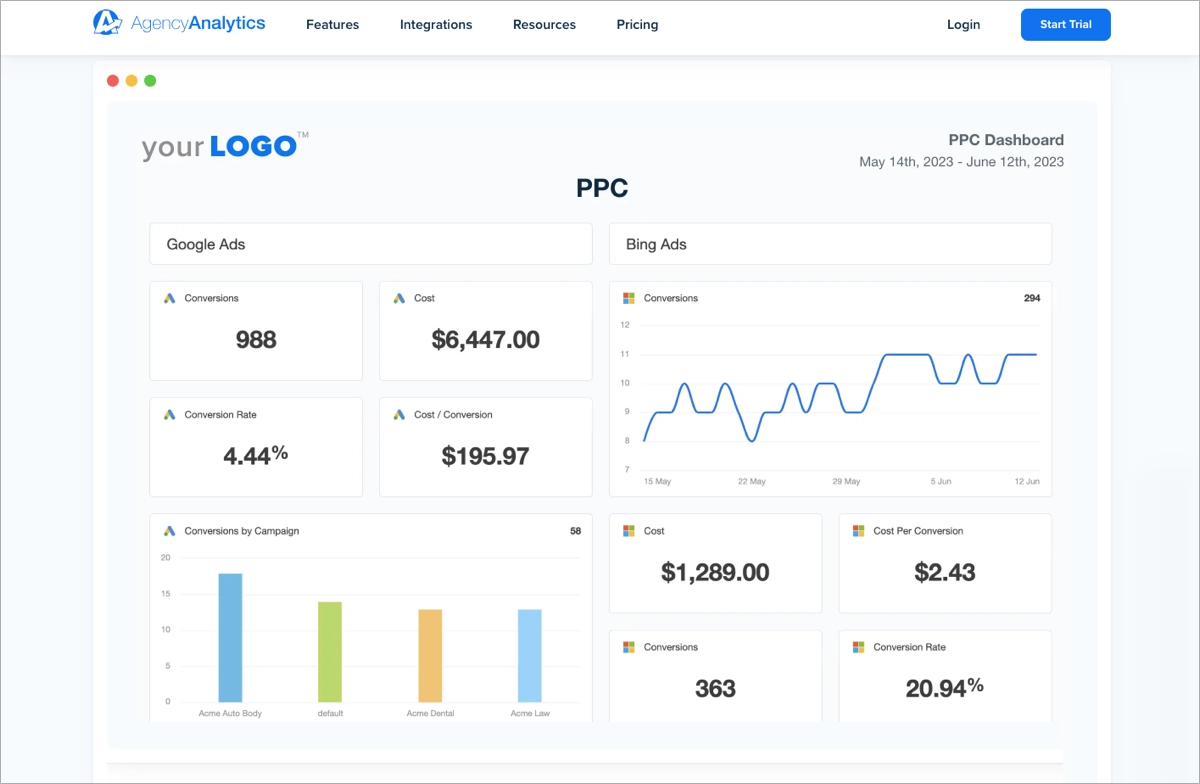The width and height of the screenshot is (1200, 784).
Task: Click the Microsoft icon on the 363 Conversions widget
Action: [x=630, y=646]
